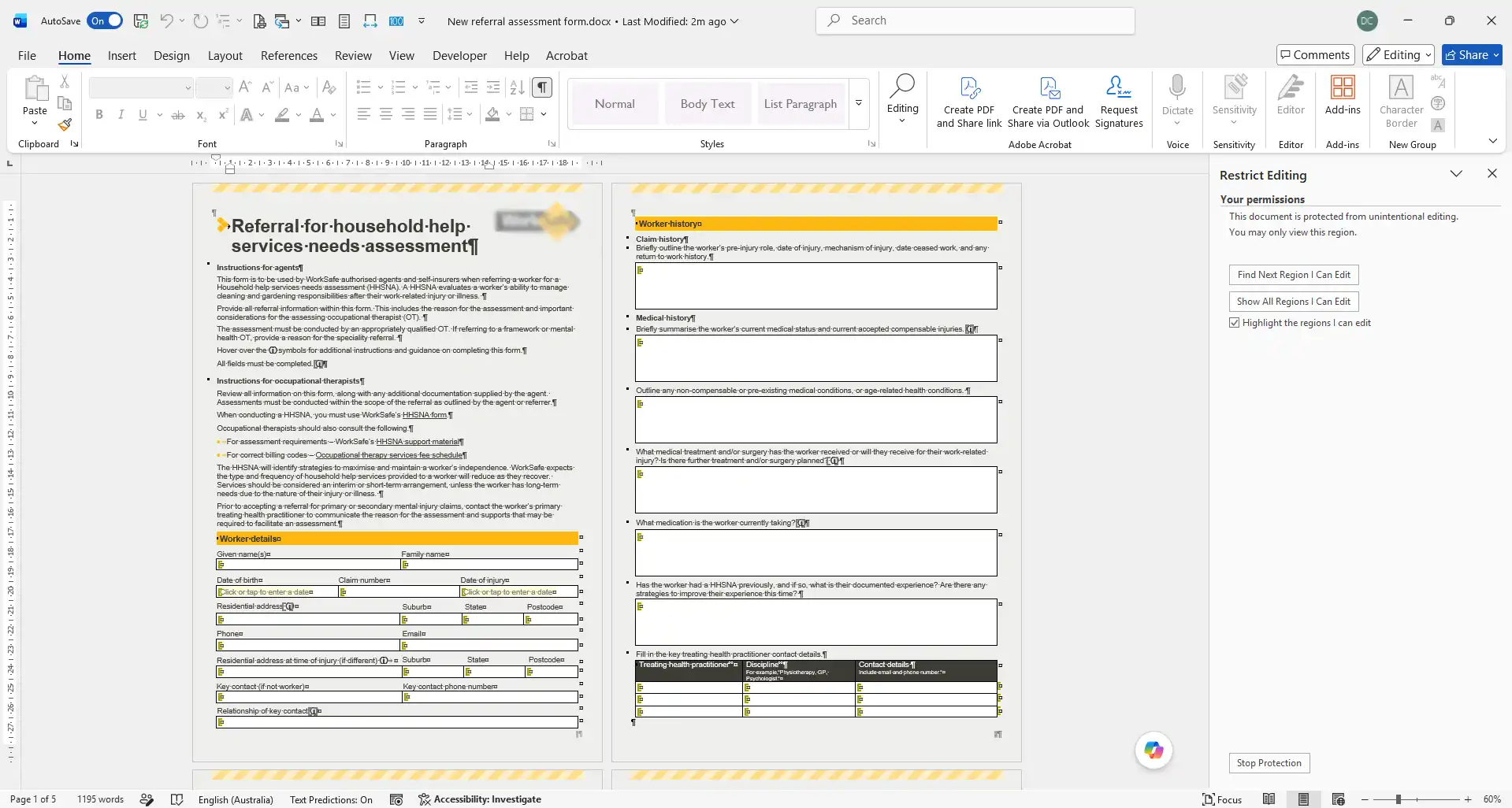Click the Italic icon
Viewport: 1512px width, 808px height.
point(121,115)
